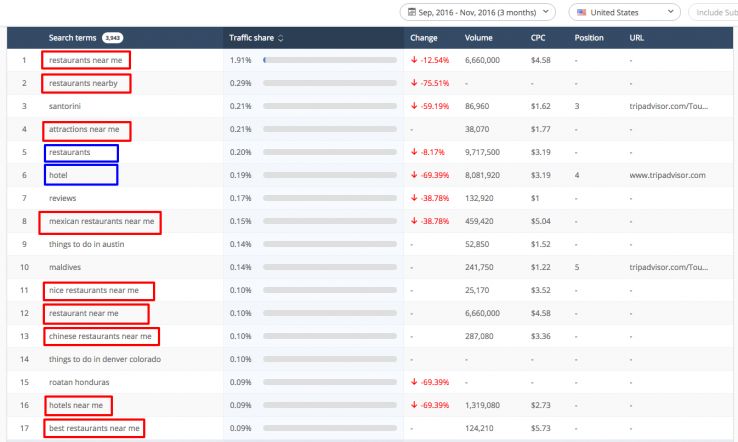Click the Position column header
The width and height of the screenshot is (738, 442).
(589, 38)
